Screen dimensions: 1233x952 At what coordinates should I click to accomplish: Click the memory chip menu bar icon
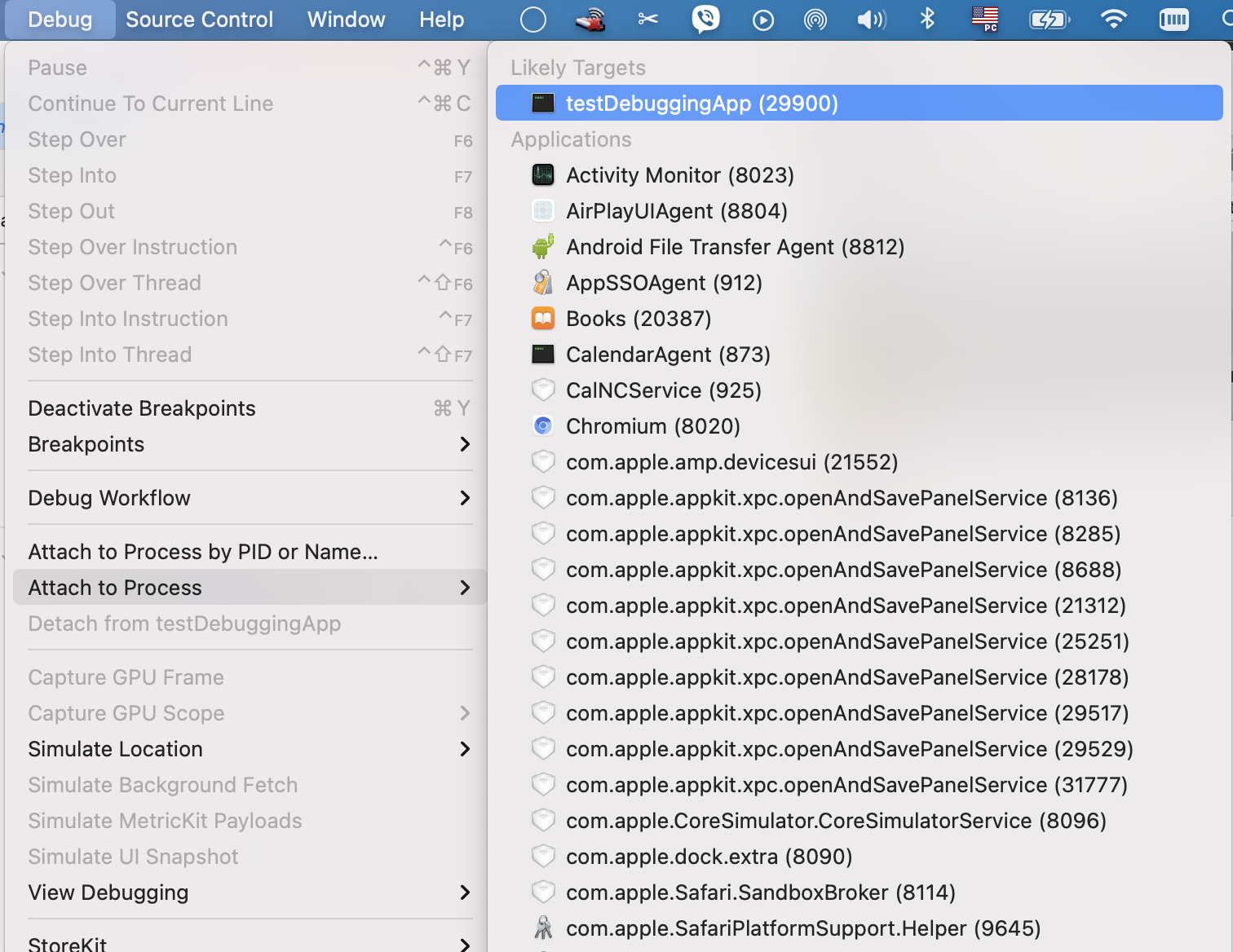click(x=1174, y=20)
